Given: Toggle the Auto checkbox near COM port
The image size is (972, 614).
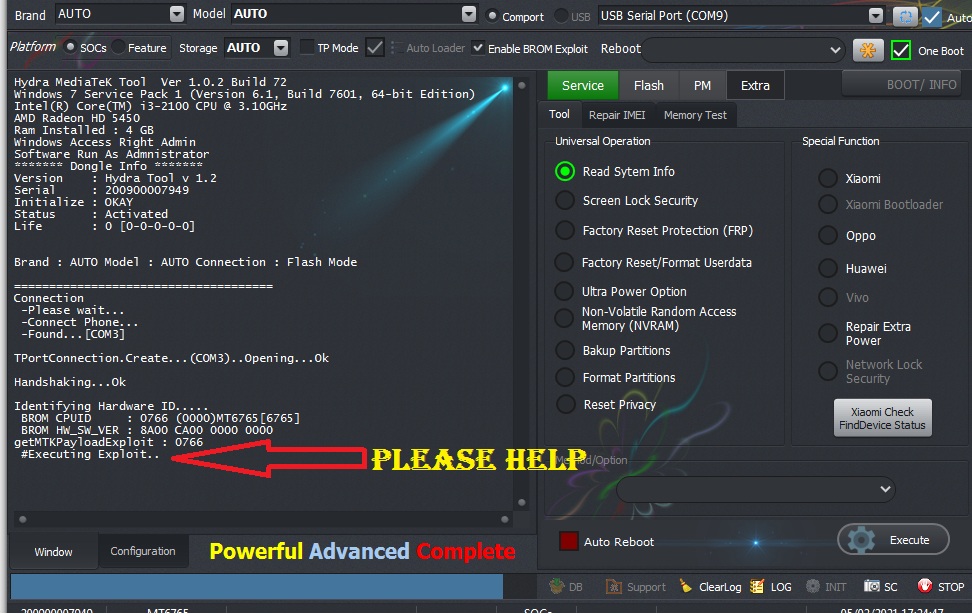Looking at the screenshot, I should [x=932, y=17].
